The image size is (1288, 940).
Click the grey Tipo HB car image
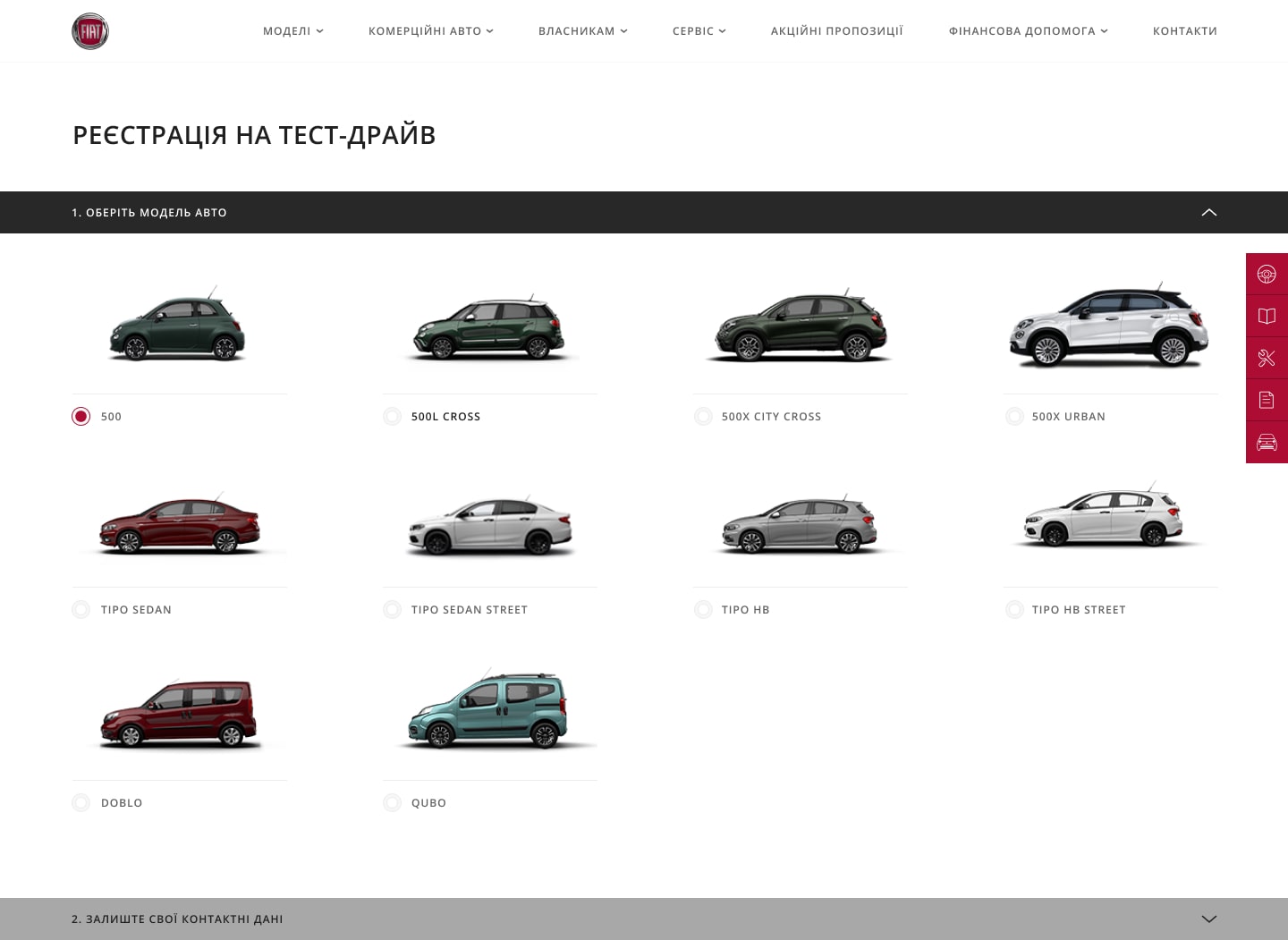pyautogui.click(x=800, y=524)
